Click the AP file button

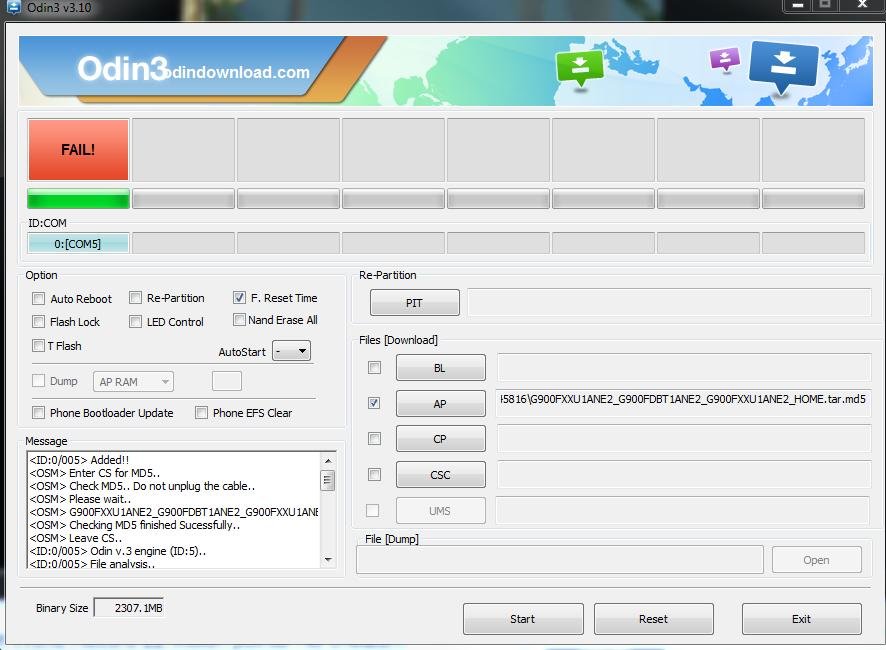click(441, 404)
